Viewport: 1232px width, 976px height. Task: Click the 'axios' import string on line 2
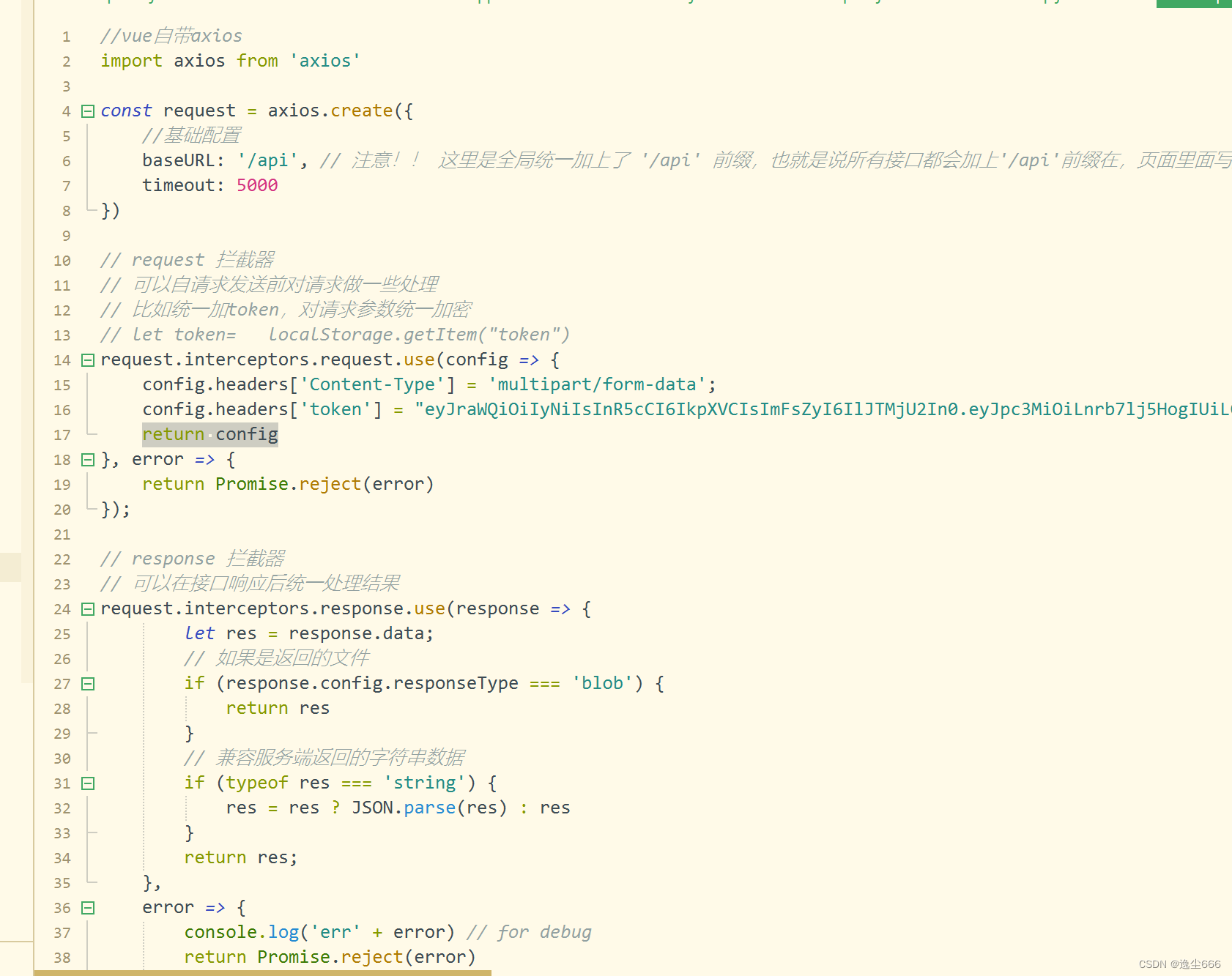pos(325,61)
